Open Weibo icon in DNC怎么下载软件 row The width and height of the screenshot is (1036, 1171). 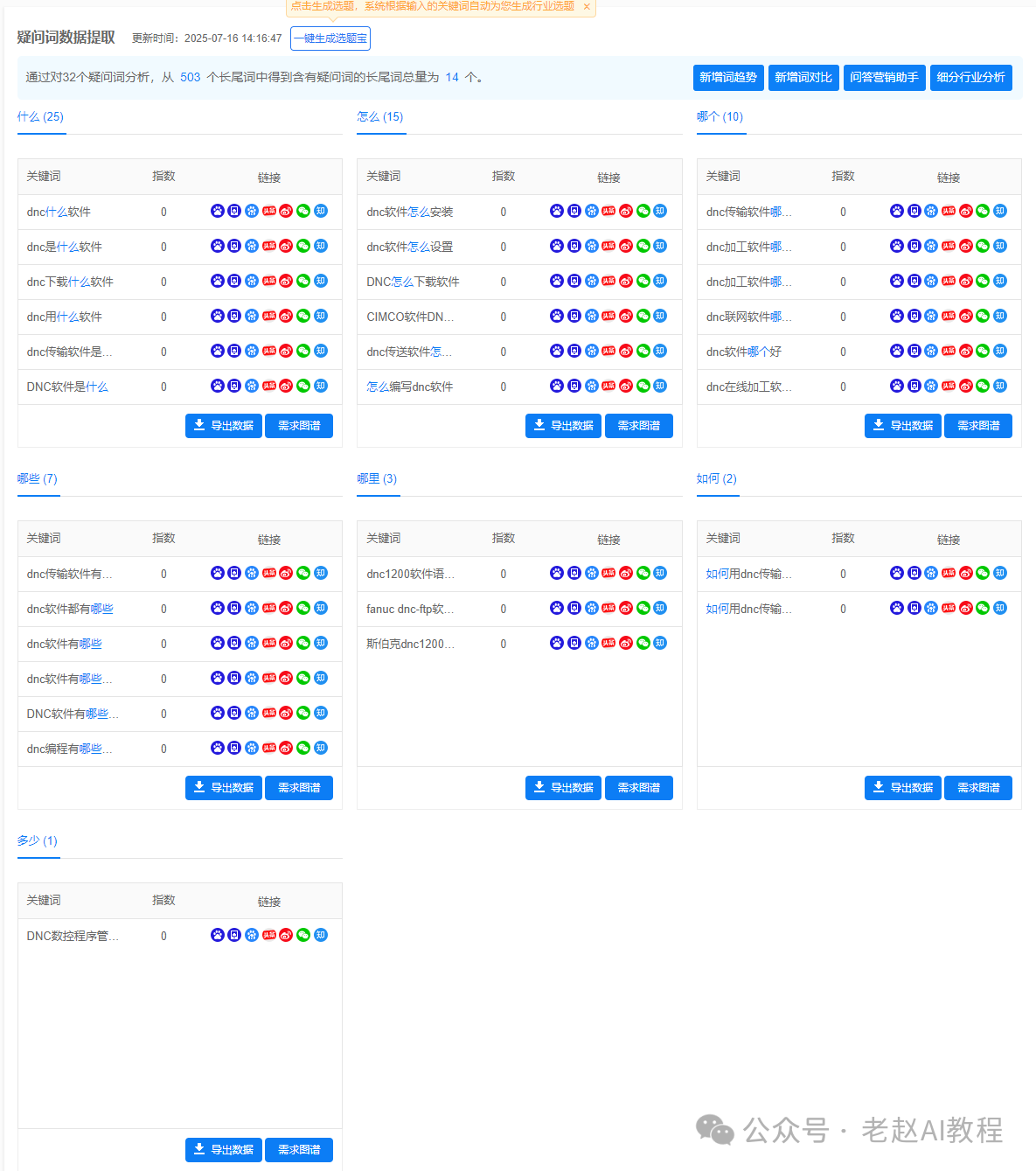click(626, 281)
